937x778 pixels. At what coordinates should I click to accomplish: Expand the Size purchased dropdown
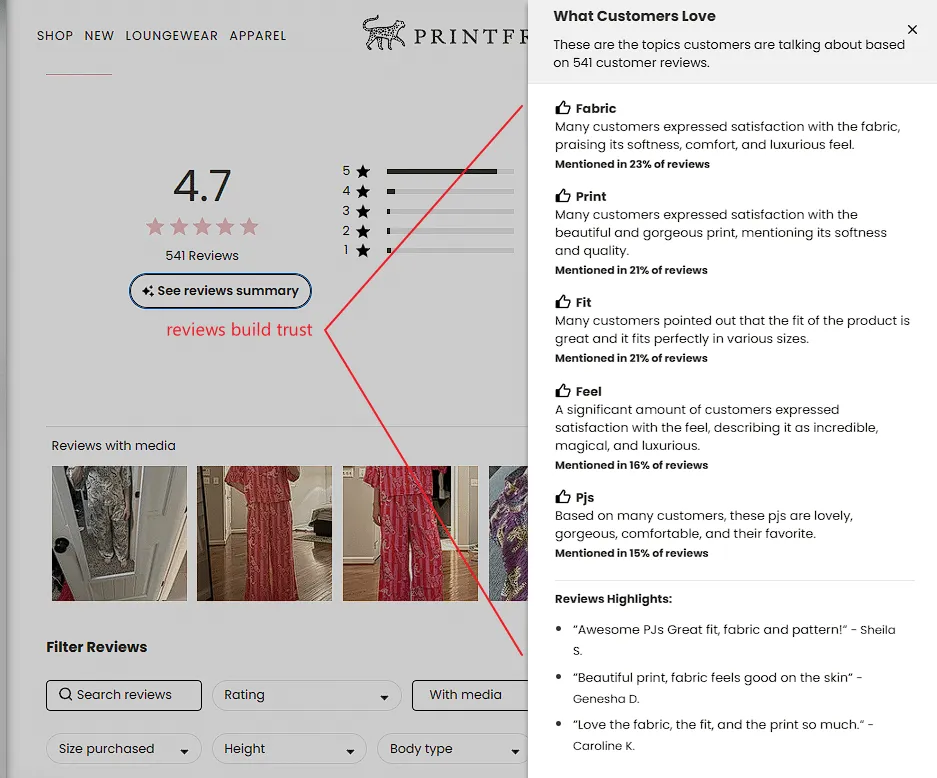123,749
